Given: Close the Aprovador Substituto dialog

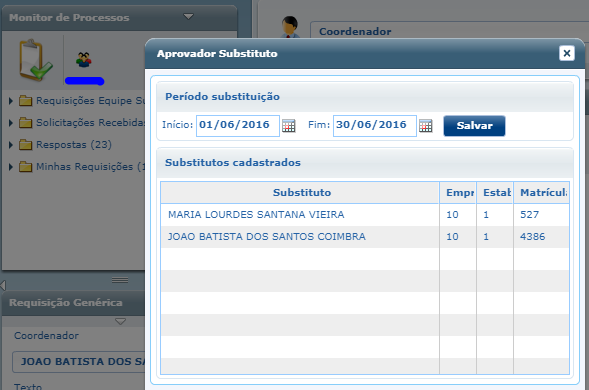Looking at the screenshot, I should (x=567, y=53).
